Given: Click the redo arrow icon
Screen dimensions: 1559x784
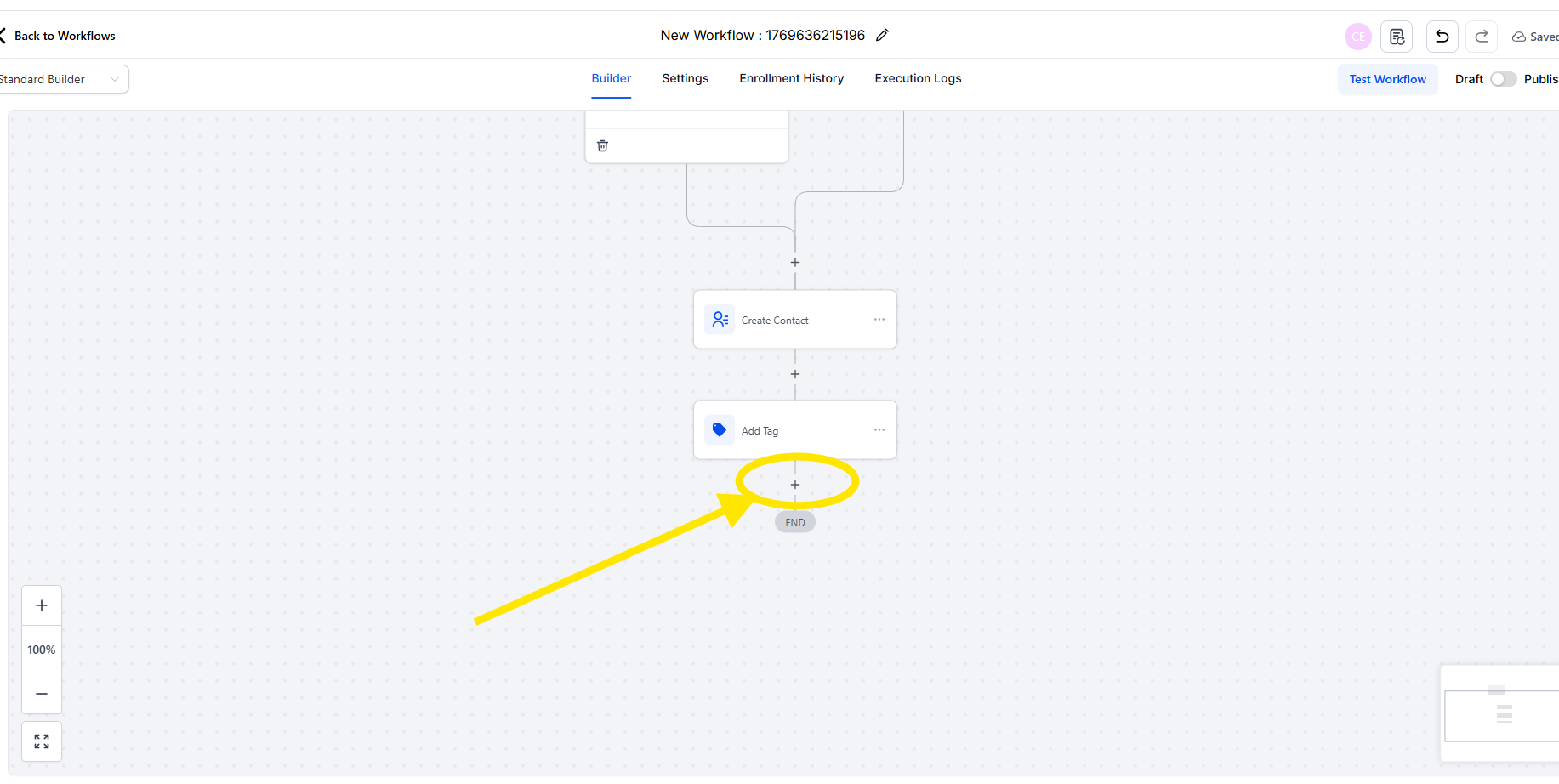Looking at the screenshot, I should point(1481,37).
